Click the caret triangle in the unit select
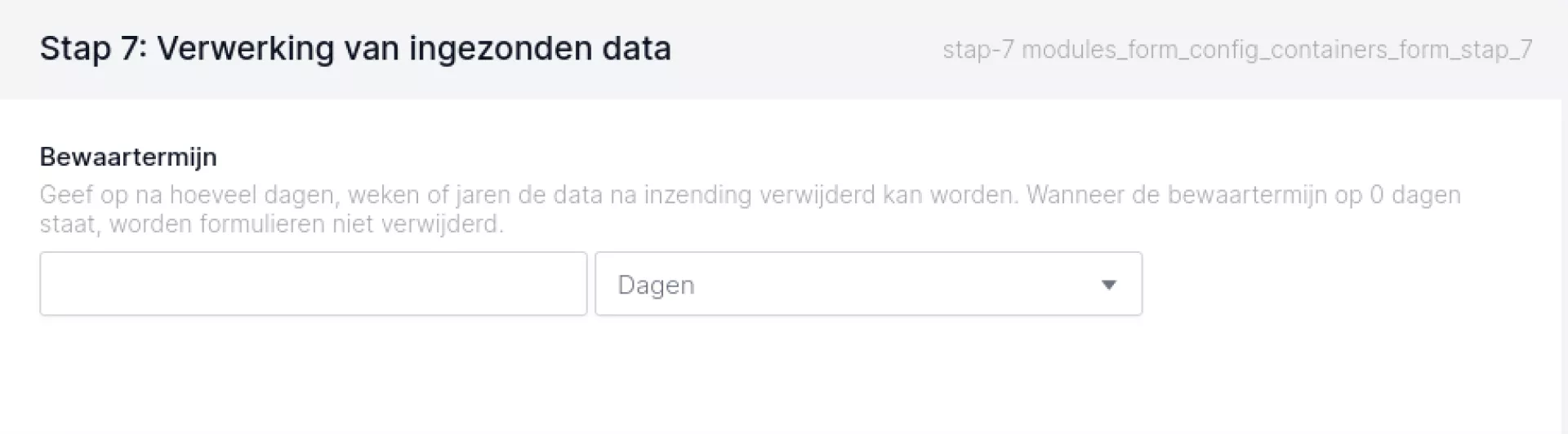 [1108, 285]
